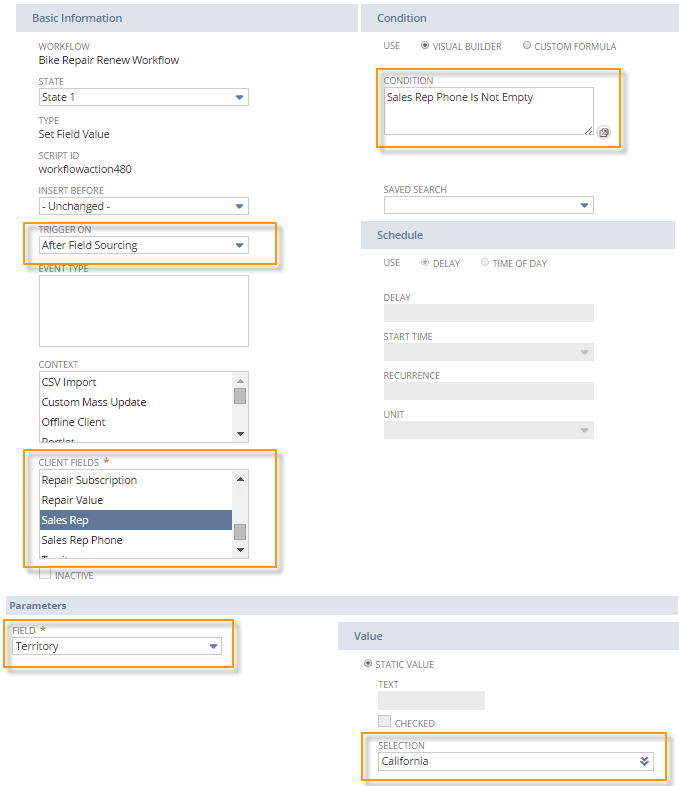Click the Context list scroll up arrow
This screenshot has width=679, height=786.
[241, 381]
